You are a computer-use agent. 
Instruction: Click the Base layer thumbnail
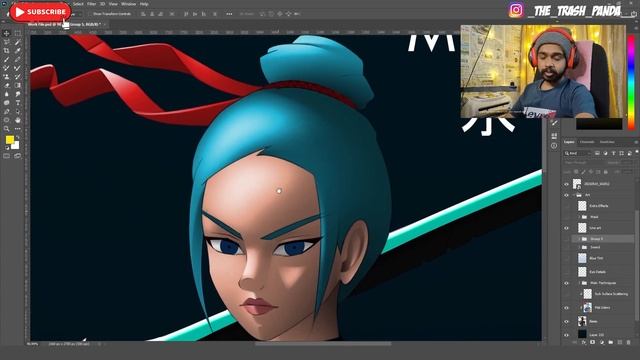582,321
